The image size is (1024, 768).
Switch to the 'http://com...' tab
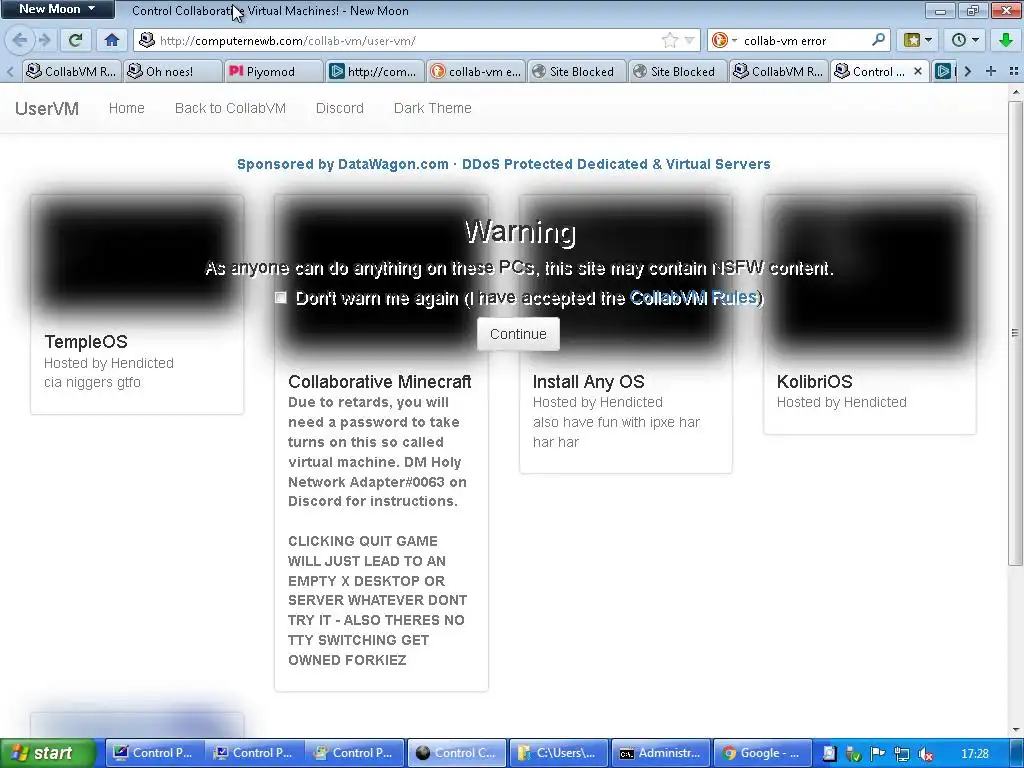tap(374, 71)
